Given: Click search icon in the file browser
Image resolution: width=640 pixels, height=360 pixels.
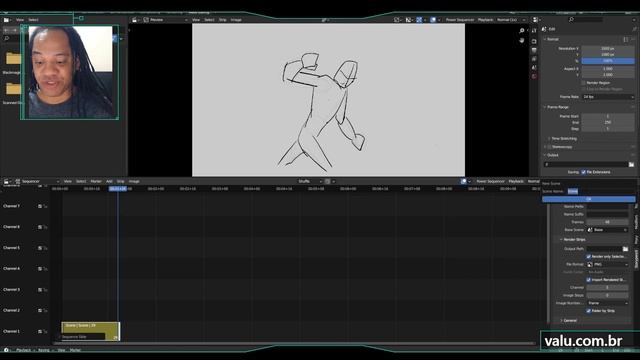Looking at the screenshot, I should pyautogui.click(x=7, y=38).
